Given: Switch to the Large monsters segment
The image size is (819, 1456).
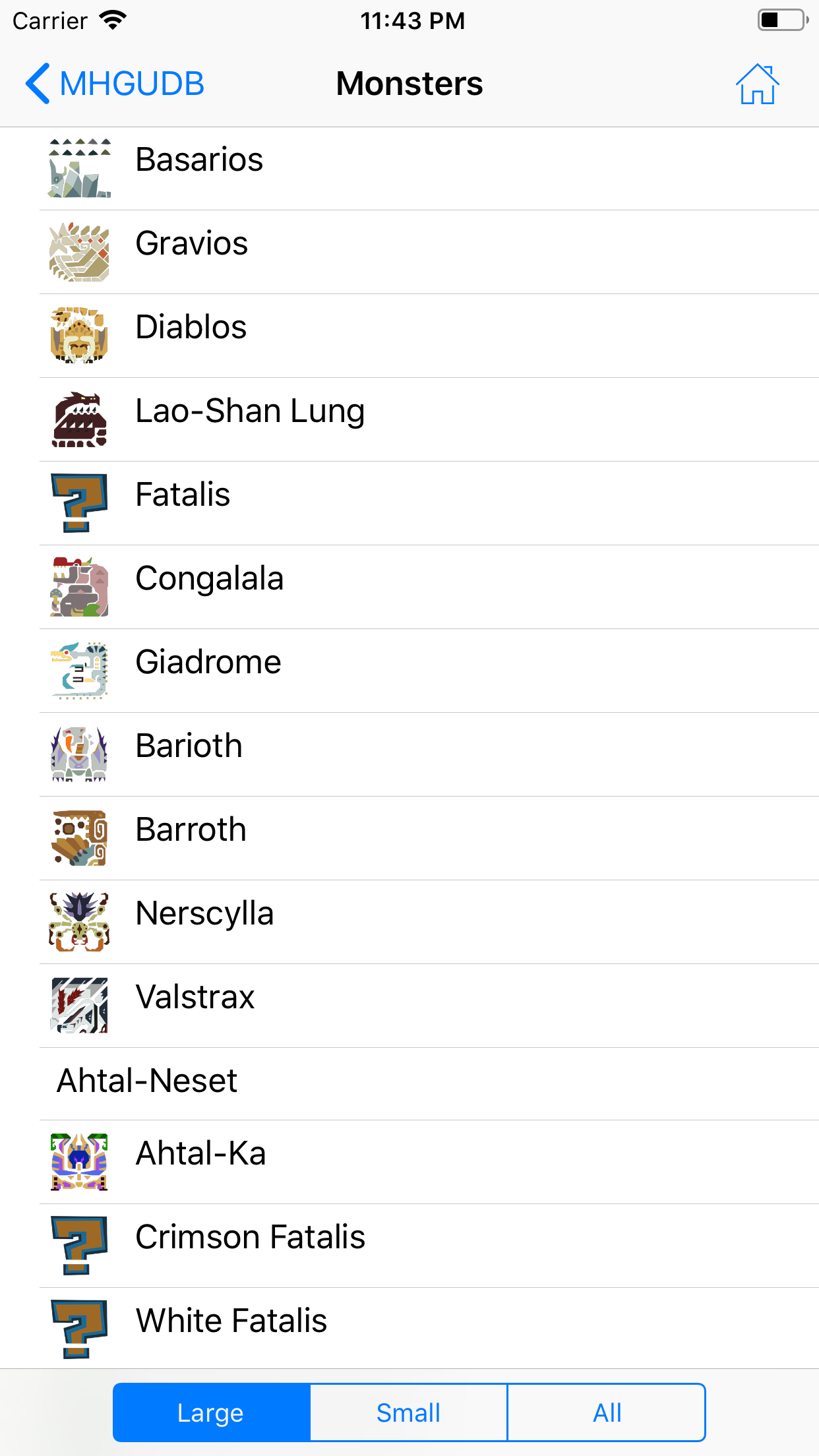Looking at the screenshot, I should 211,1412.
